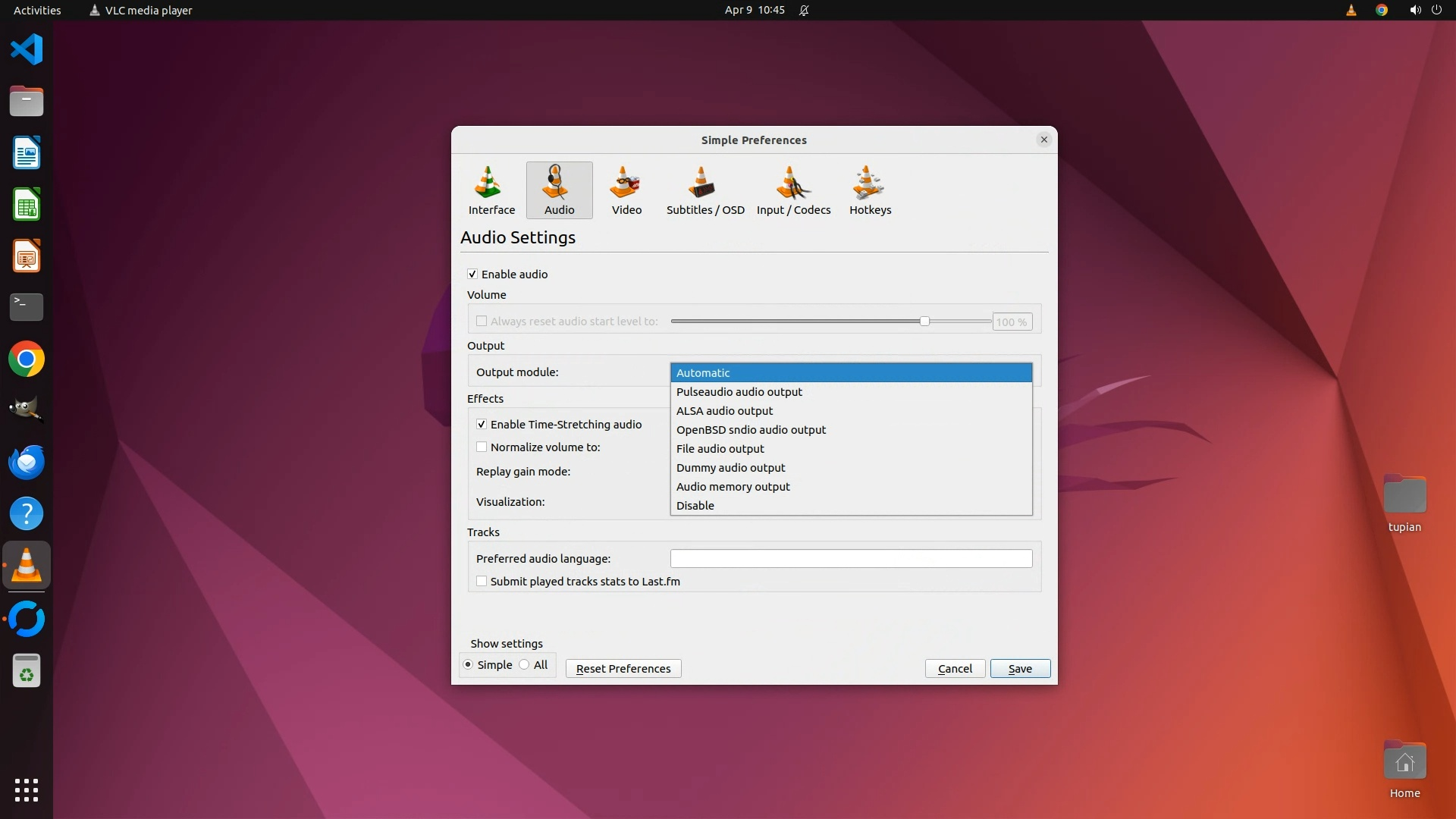
Task: Enable Last.fm track stats submission
Action: point(482,582)
